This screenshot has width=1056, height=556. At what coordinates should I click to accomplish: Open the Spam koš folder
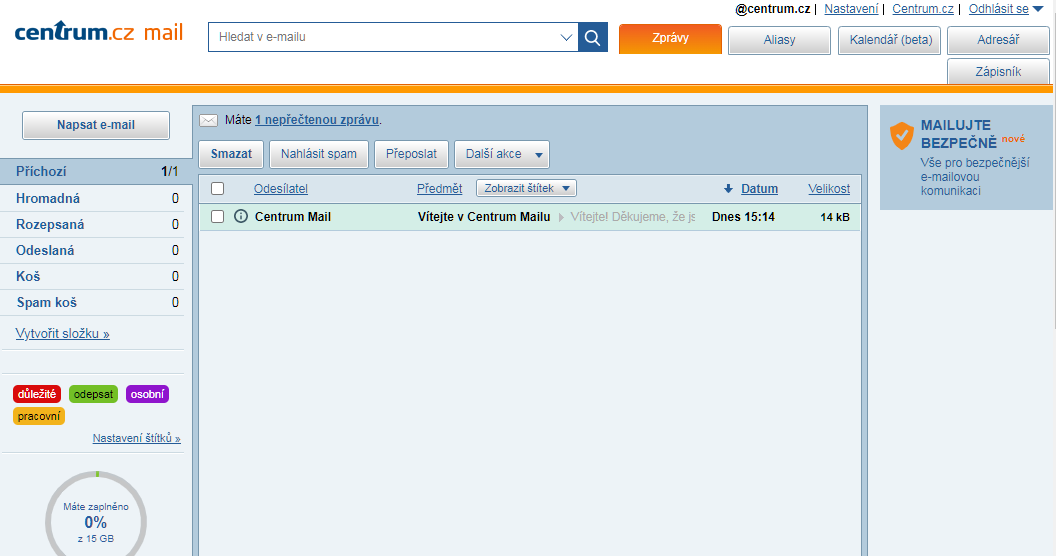pyautogui.click(x=47, y=303)
